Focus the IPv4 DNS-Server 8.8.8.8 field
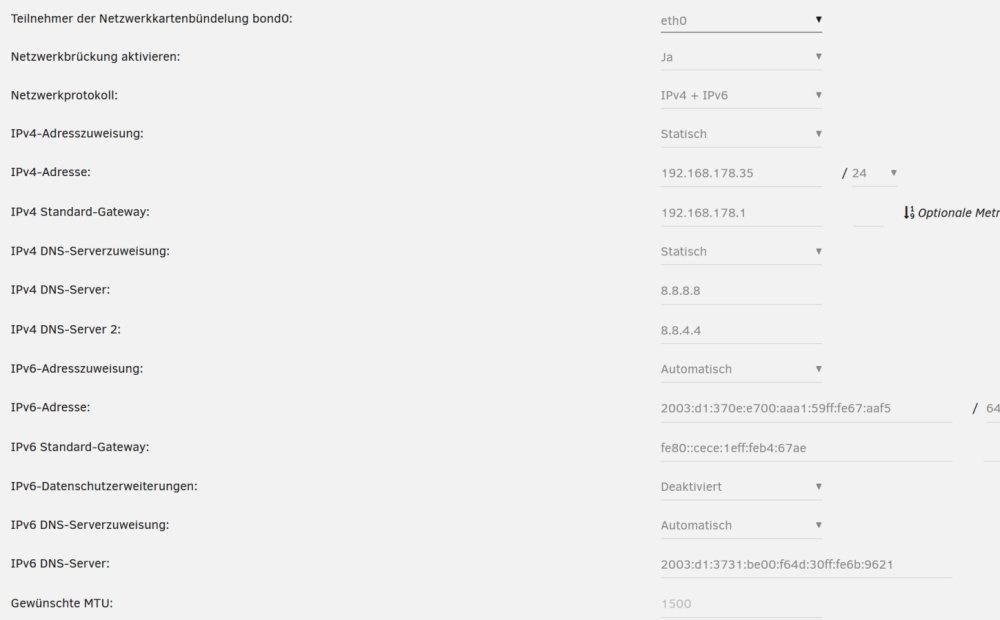 (741, 291)
